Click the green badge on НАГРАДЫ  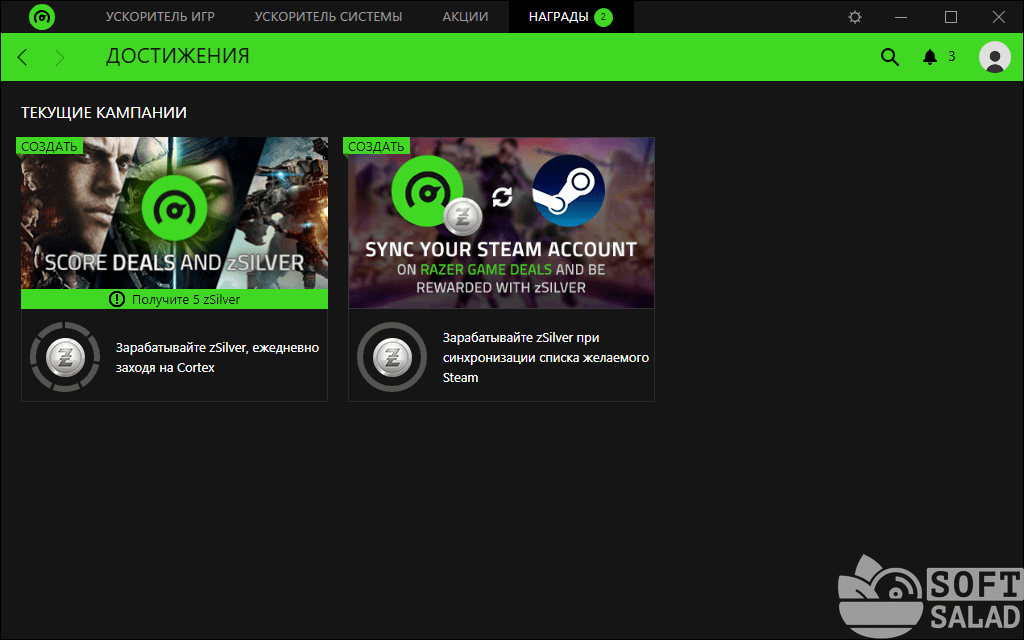[603, 17]
